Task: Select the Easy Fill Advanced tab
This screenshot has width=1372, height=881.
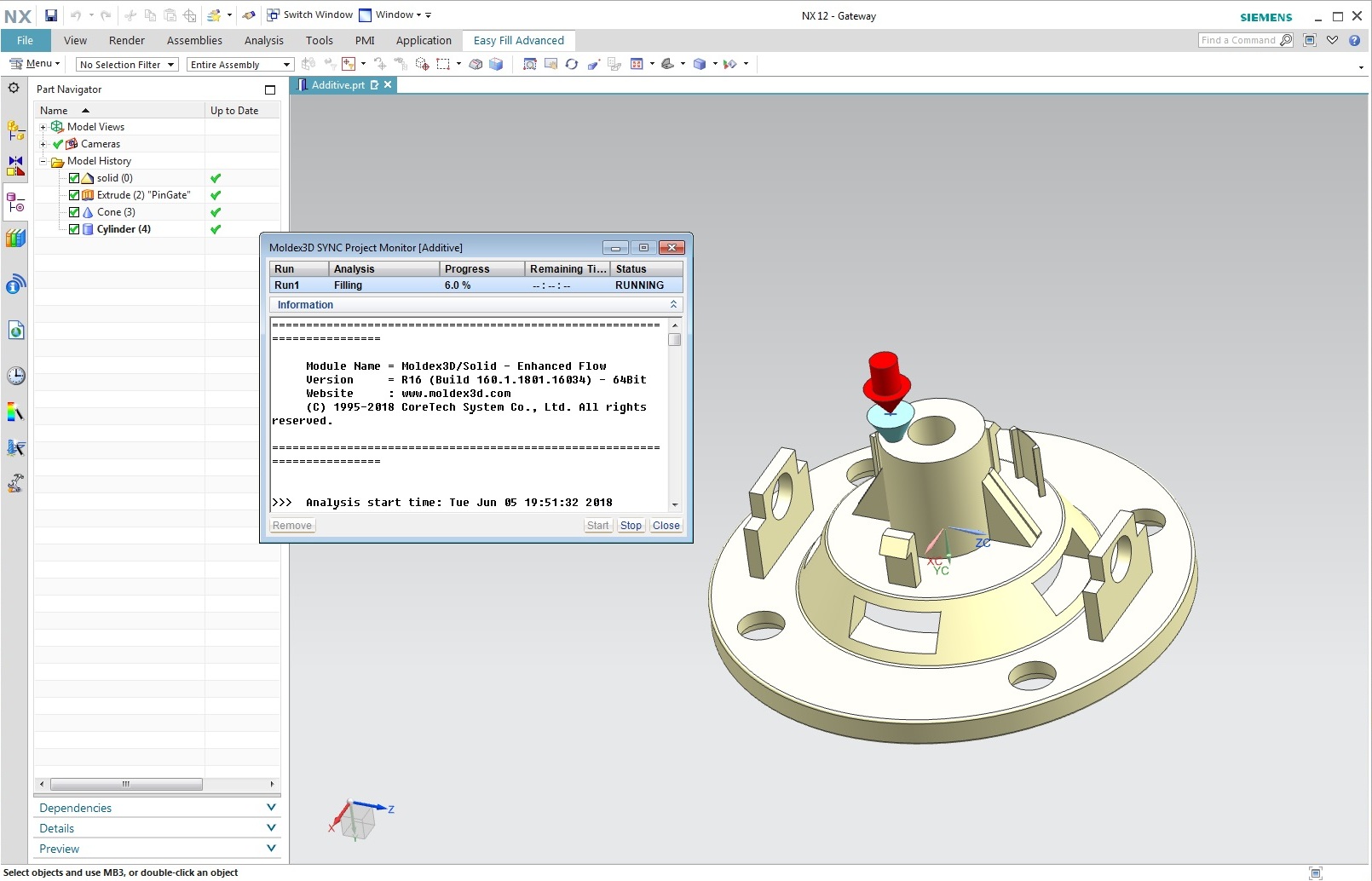Action: (519, 40)
